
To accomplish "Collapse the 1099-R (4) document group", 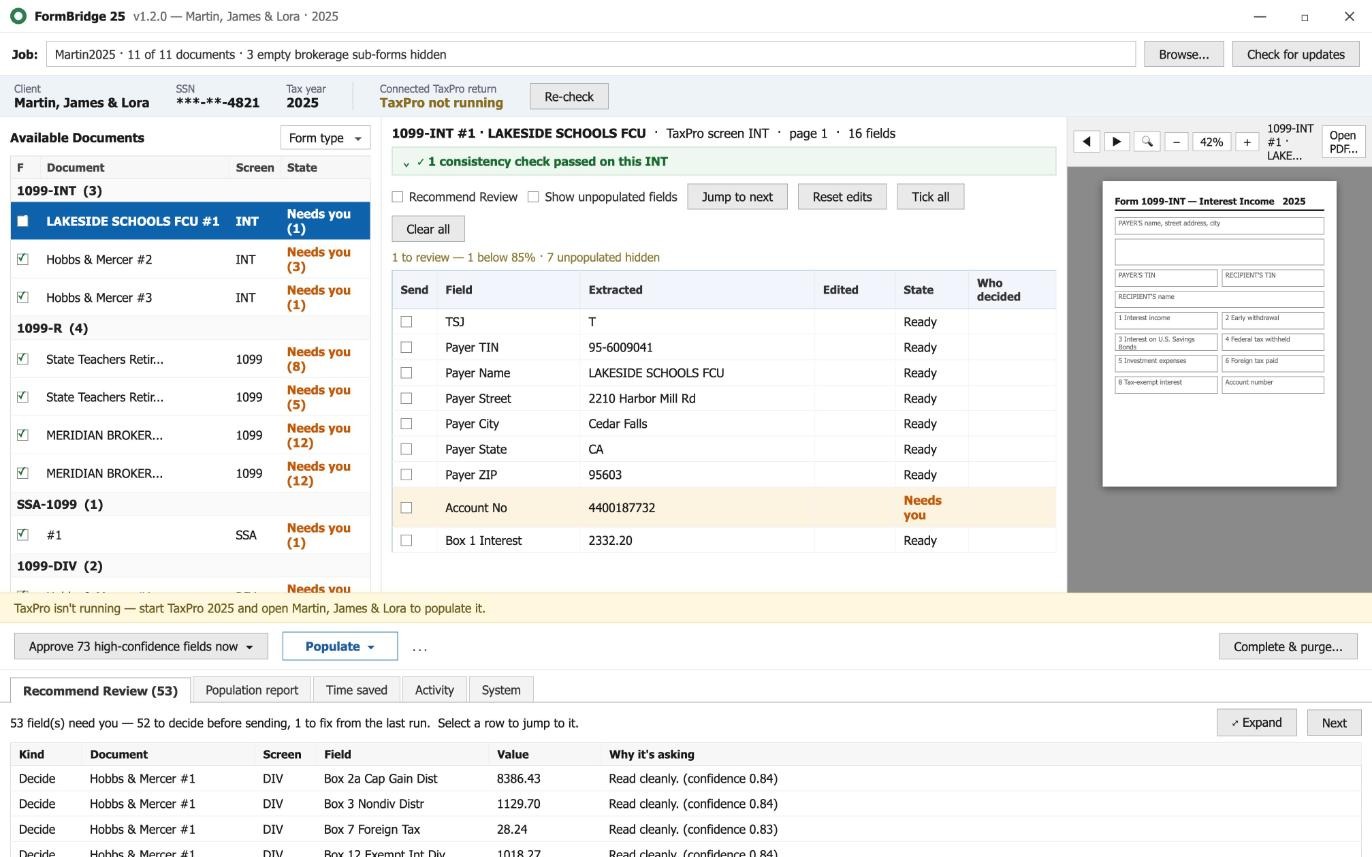I will point(190,328).
